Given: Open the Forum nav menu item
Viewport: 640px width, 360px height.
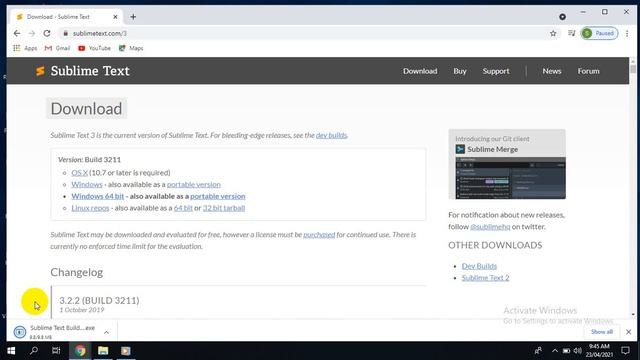Looking at the screenshot, I should 589,71.
